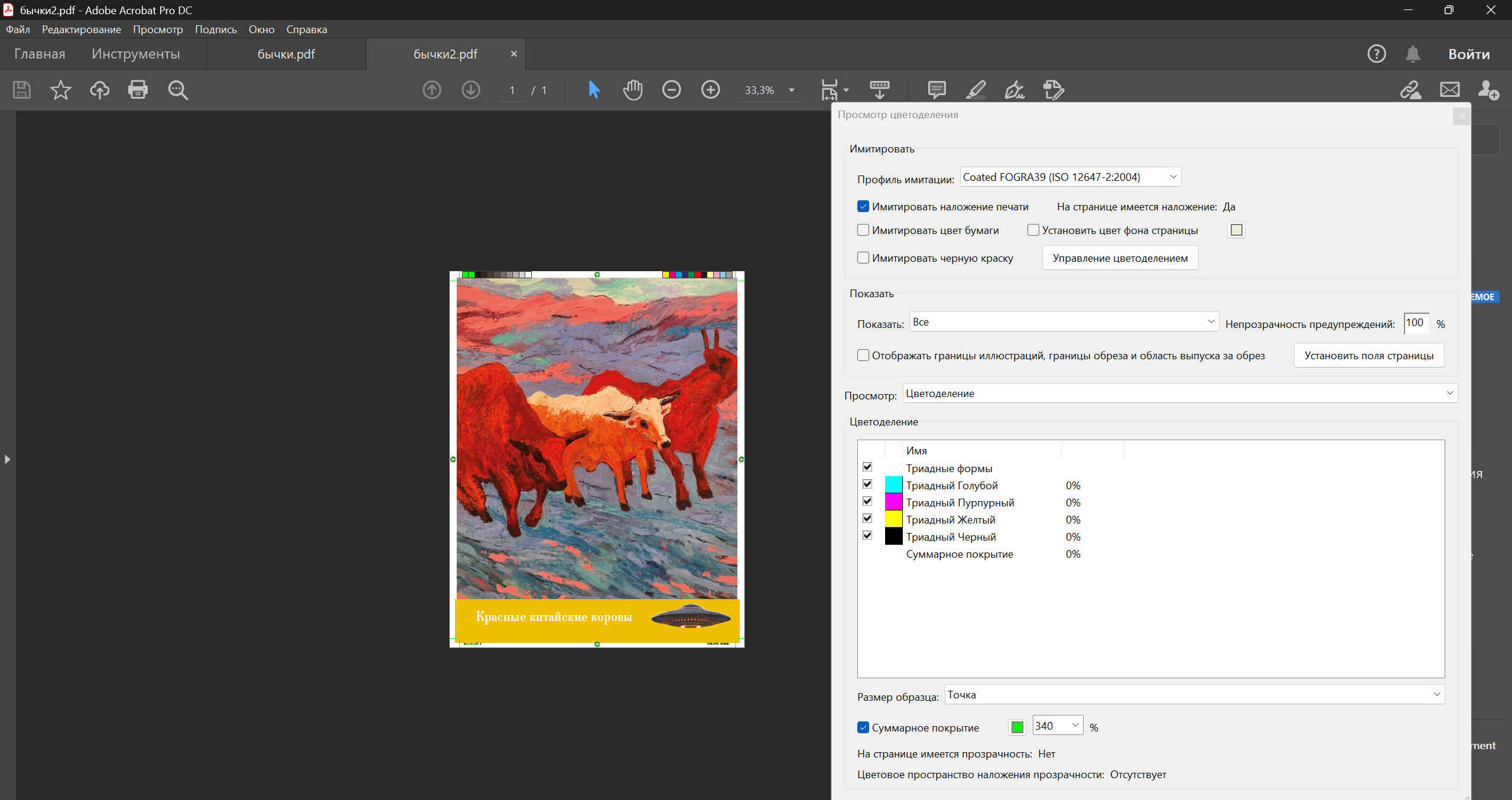Add document to favorites with star icon
This screenshot has height=800, width=1512.
60,90
